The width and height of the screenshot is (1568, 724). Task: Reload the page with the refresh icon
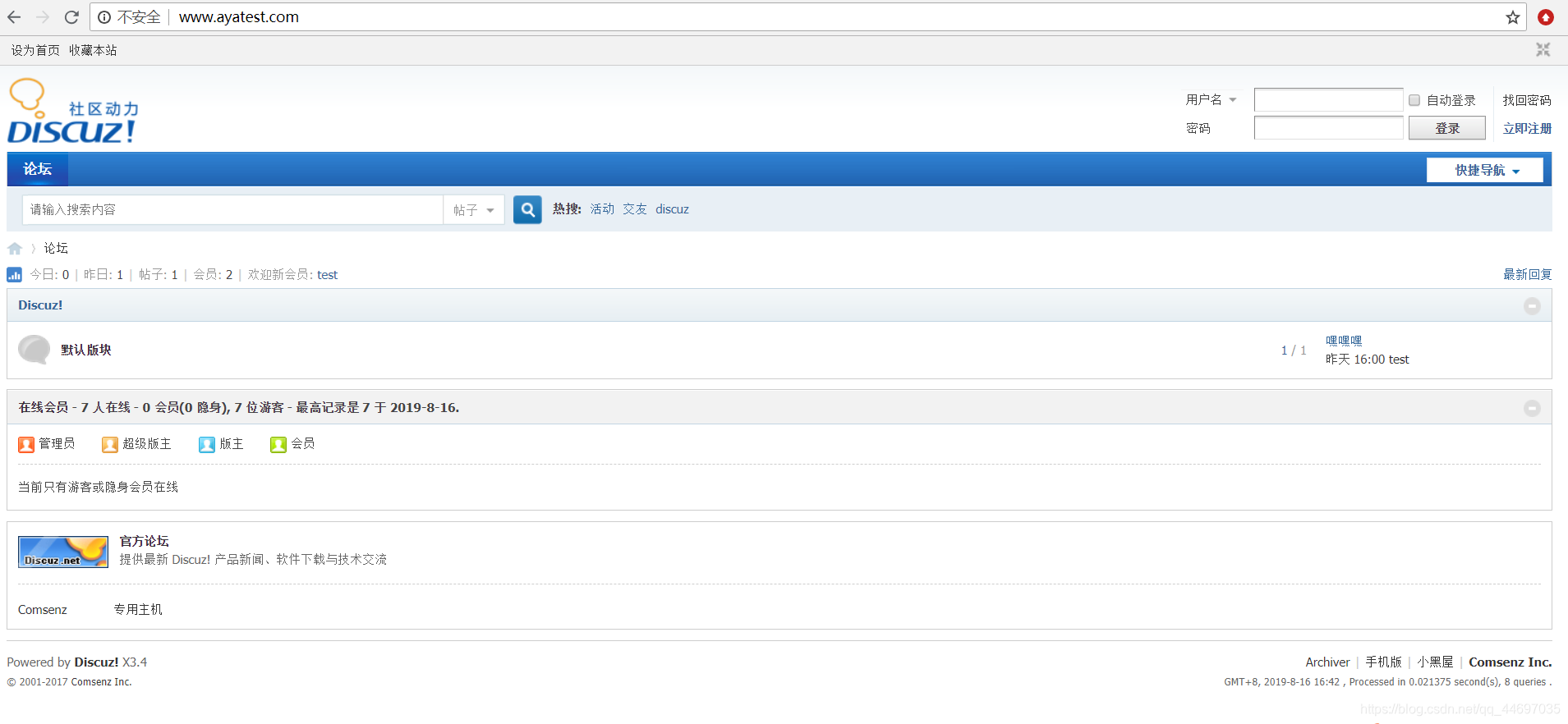point(71,17)
